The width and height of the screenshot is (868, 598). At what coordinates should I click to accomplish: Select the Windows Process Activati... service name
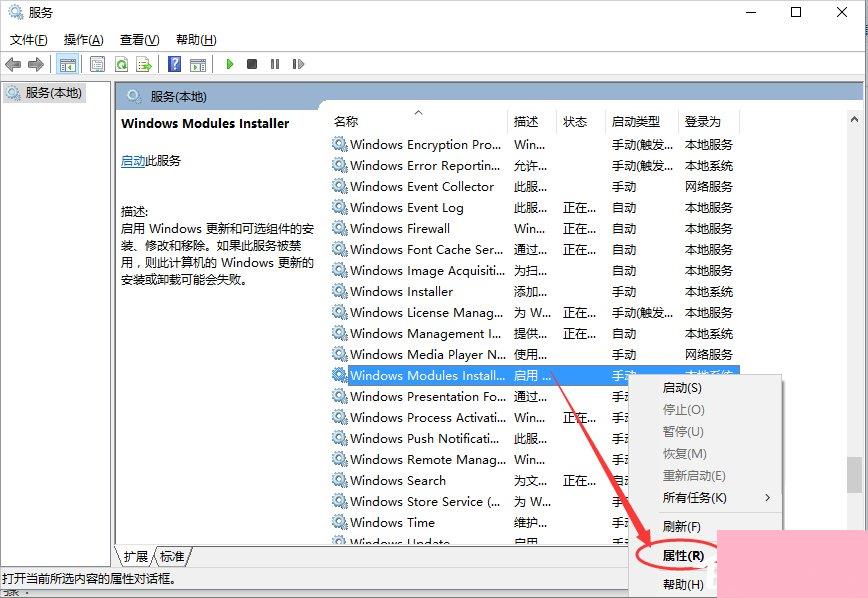pyautogui.click(x=428, y=417)
